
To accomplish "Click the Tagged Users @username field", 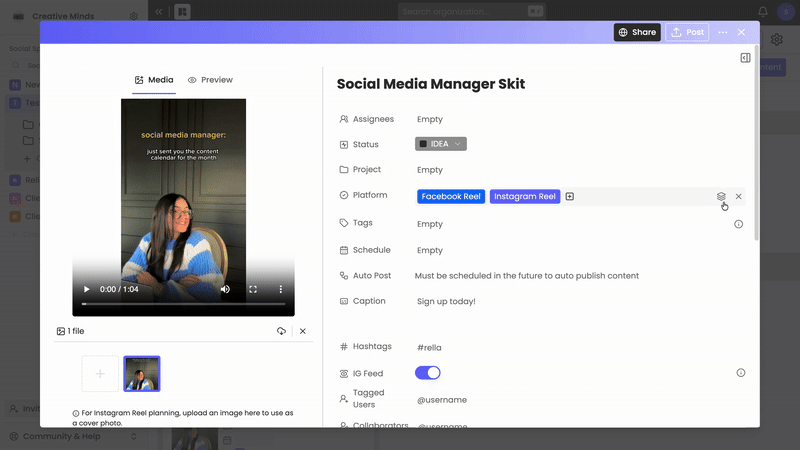I will tap(442, 400).
